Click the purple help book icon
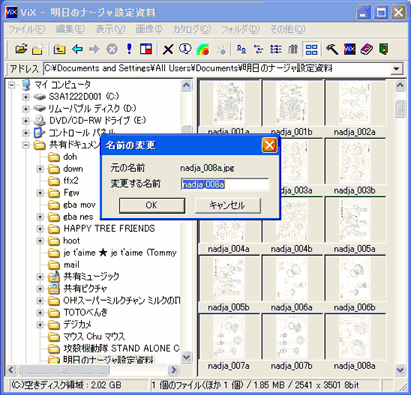 pos(366,49)
